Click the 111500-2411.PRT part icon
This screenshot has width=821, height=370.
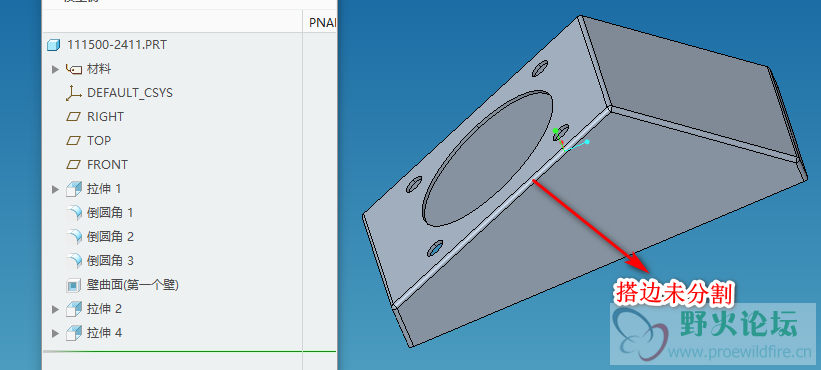[53, 45]
